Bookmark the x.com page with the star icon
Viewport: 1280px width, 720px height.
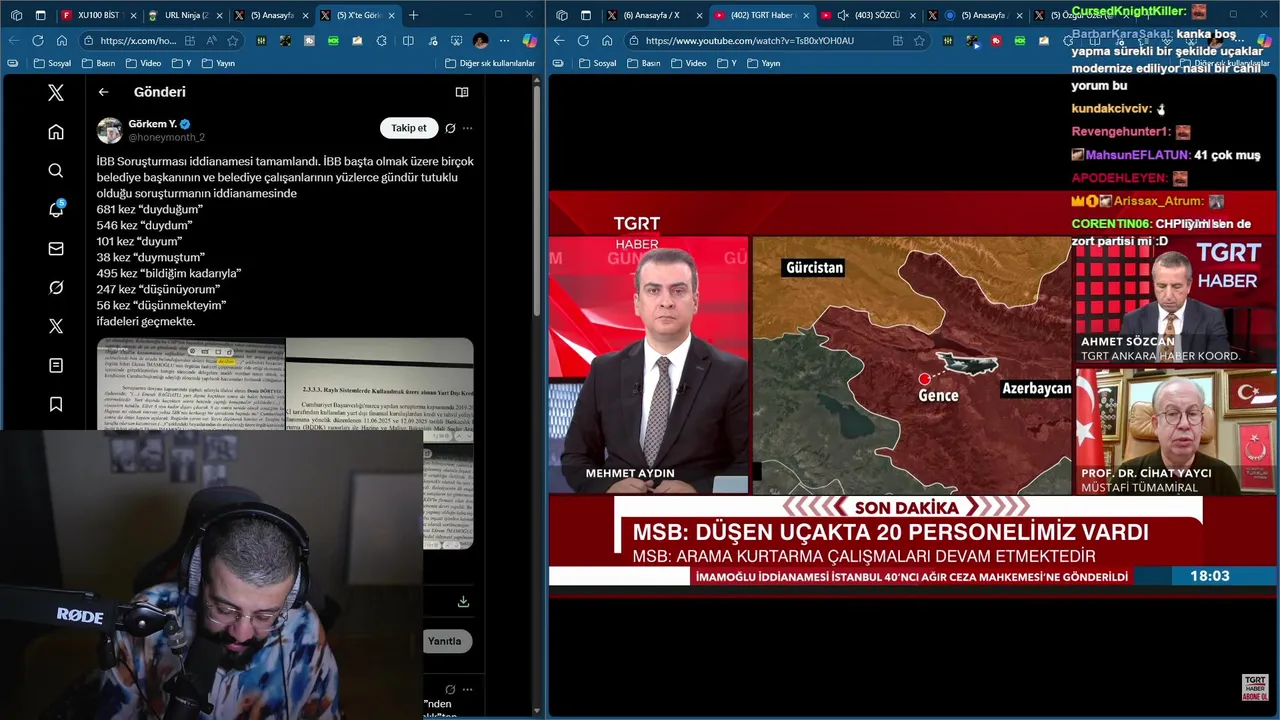233,41
